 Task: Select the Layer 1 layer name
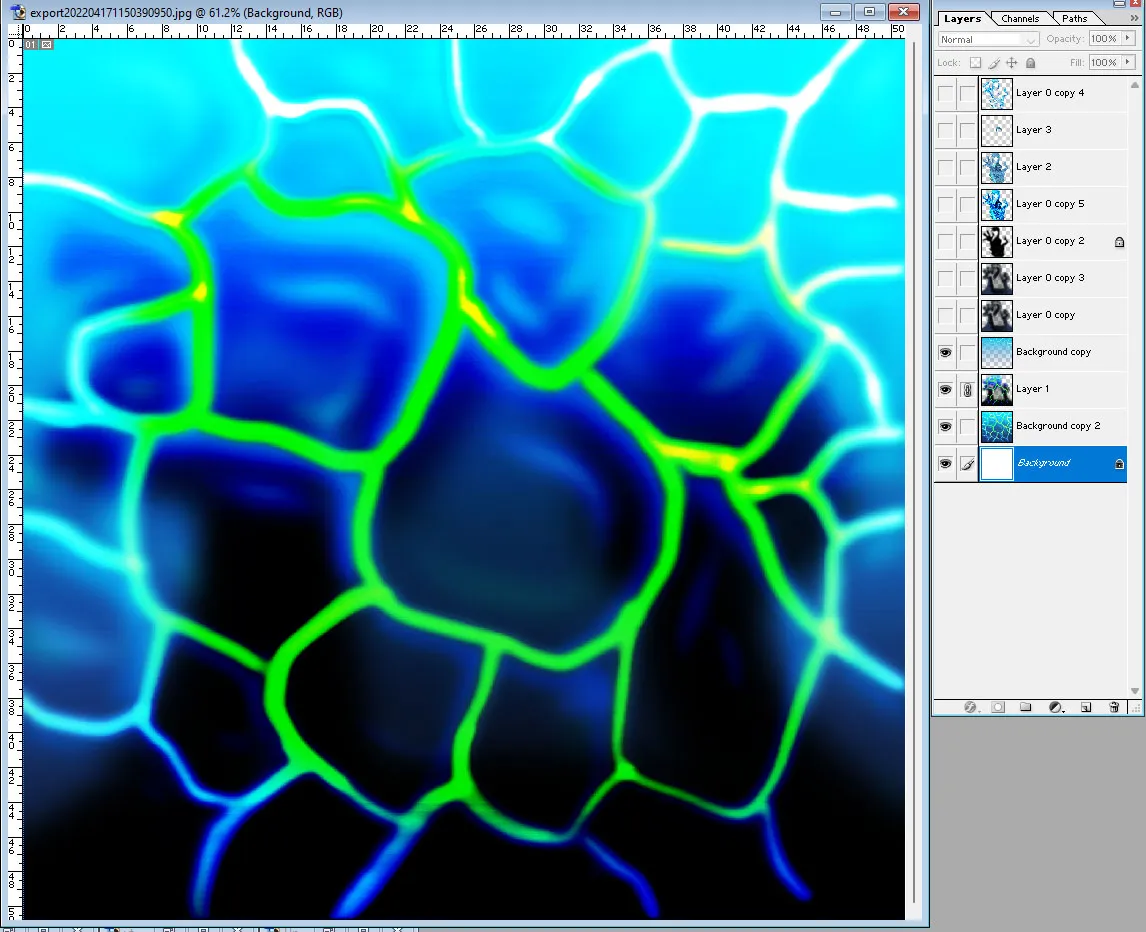click(1032, 389)
